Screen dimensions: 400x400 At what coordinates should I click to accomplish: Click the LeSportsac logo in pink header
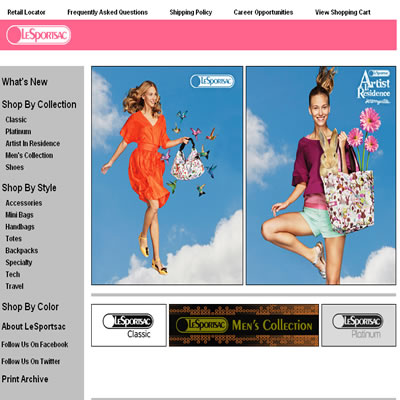tap(38, 35)
